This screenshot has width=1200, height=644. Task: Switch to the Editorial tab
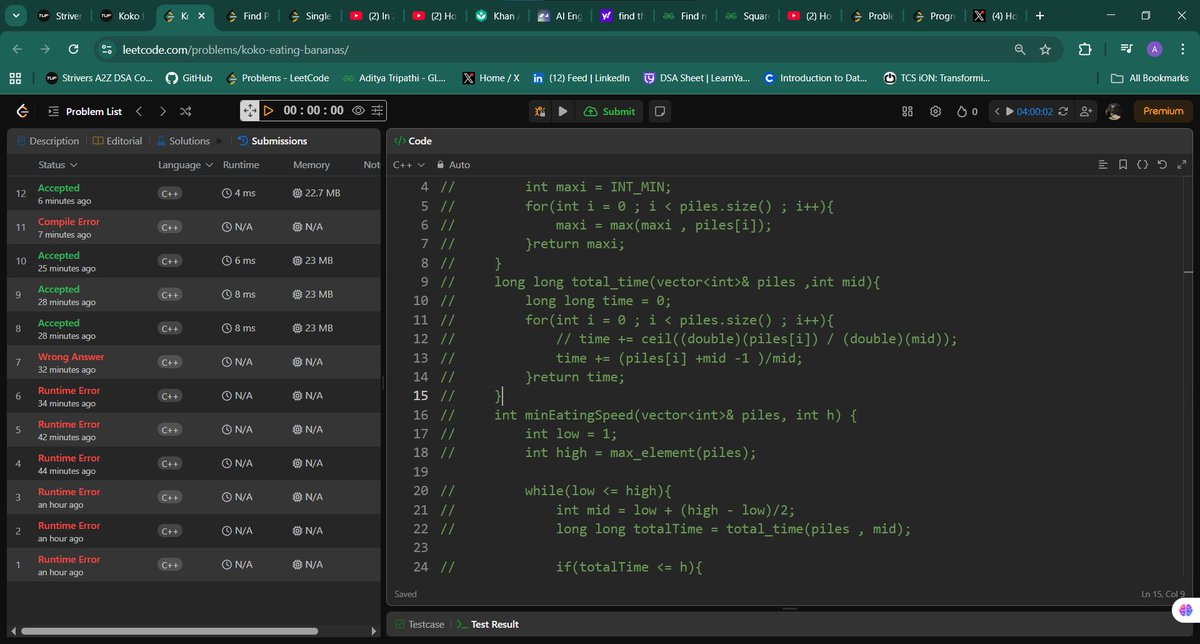click(117, 141)
